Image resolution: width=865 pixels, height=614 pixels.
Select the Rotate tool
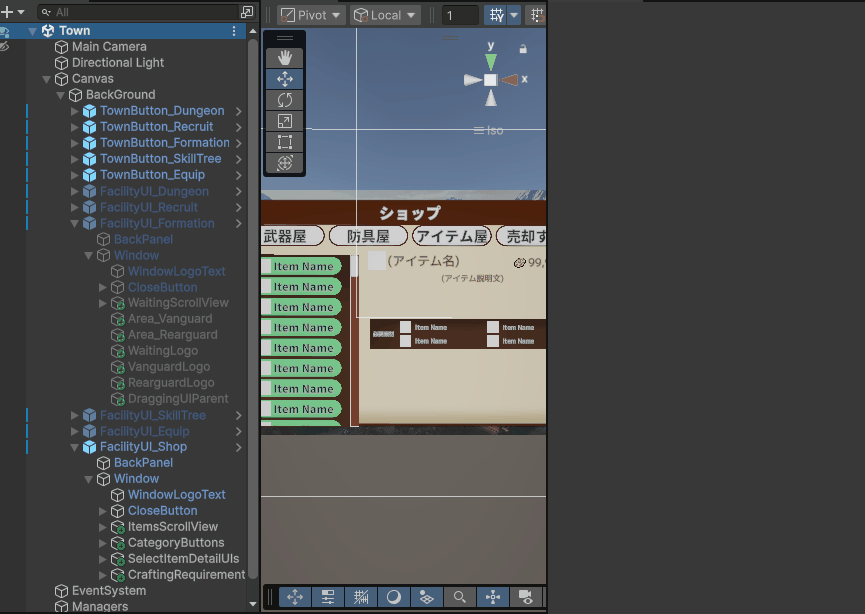coord(284,100)
